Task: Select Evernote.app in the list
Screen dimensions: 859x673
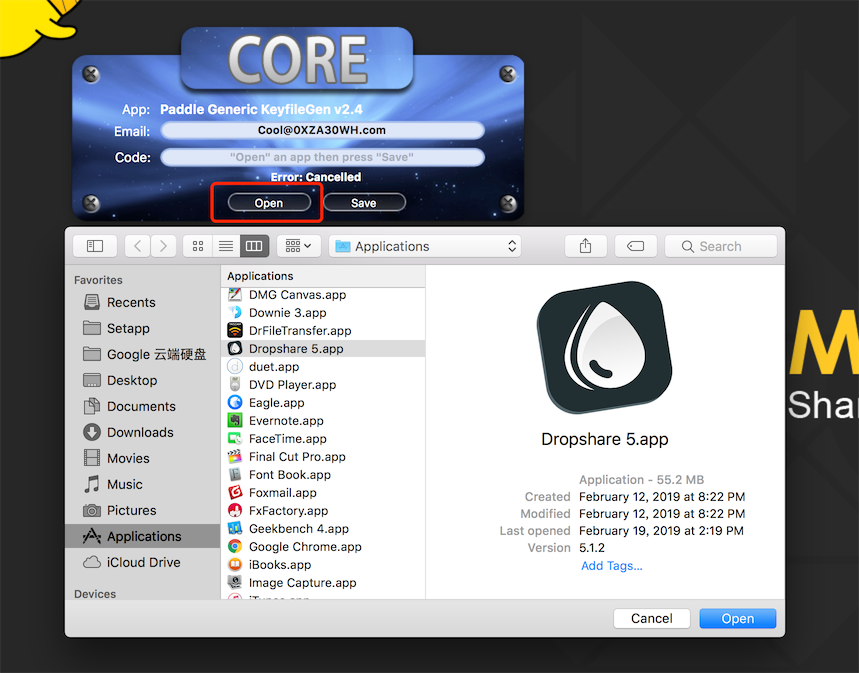Action: [x=323, y=421]
